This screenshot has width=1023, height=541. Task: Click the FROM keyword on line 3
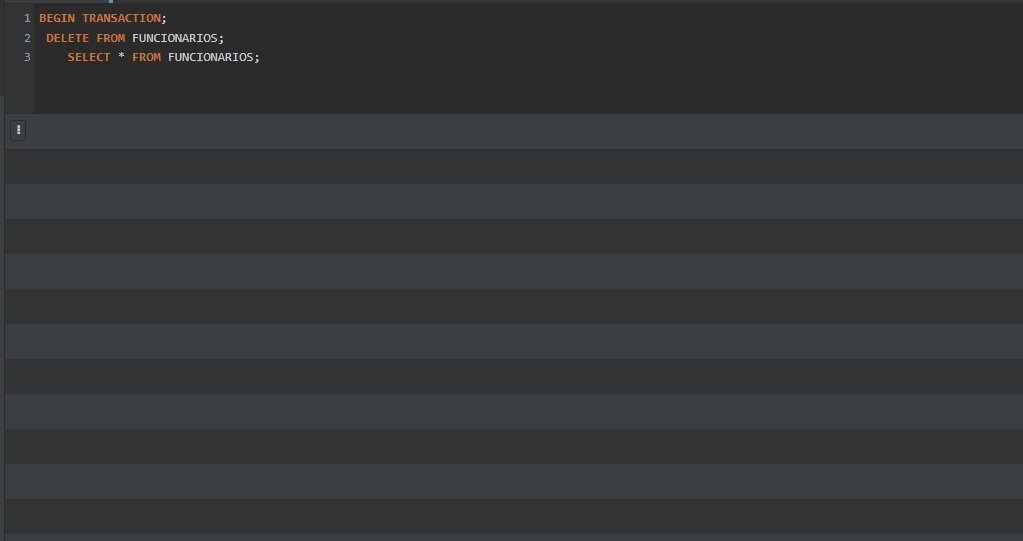coord(147,57)
